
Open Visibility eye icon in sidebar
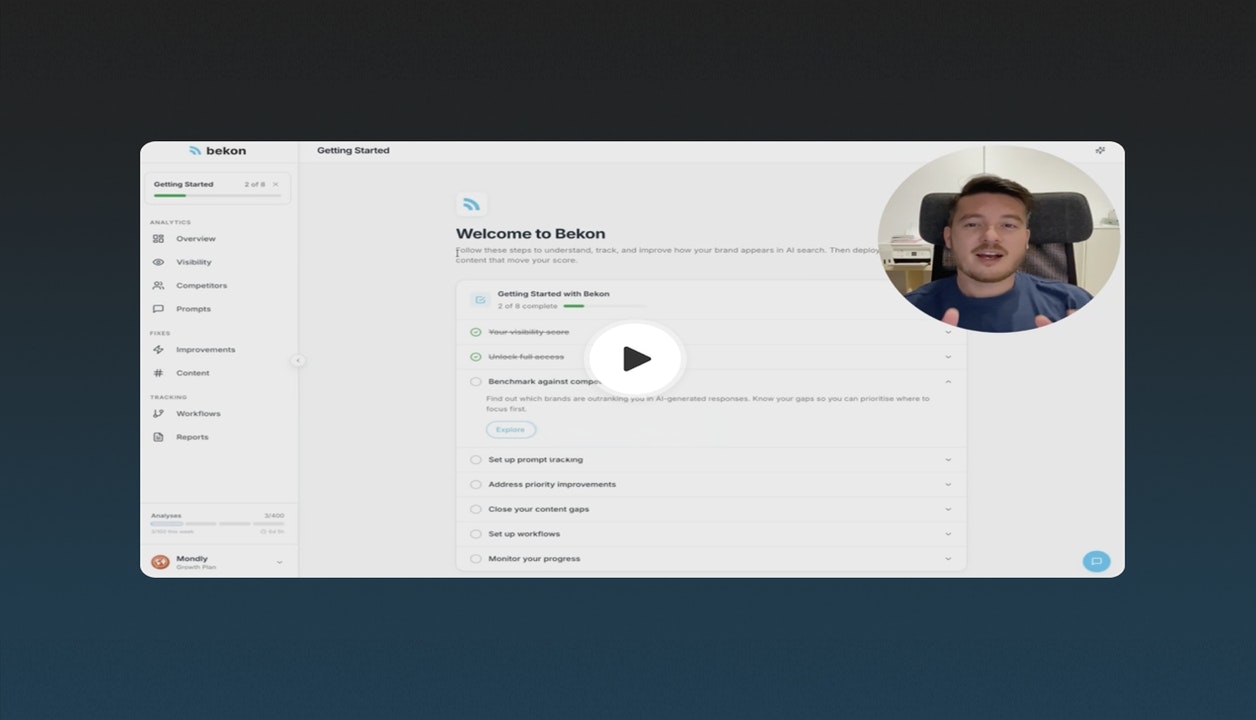point(158,262)
